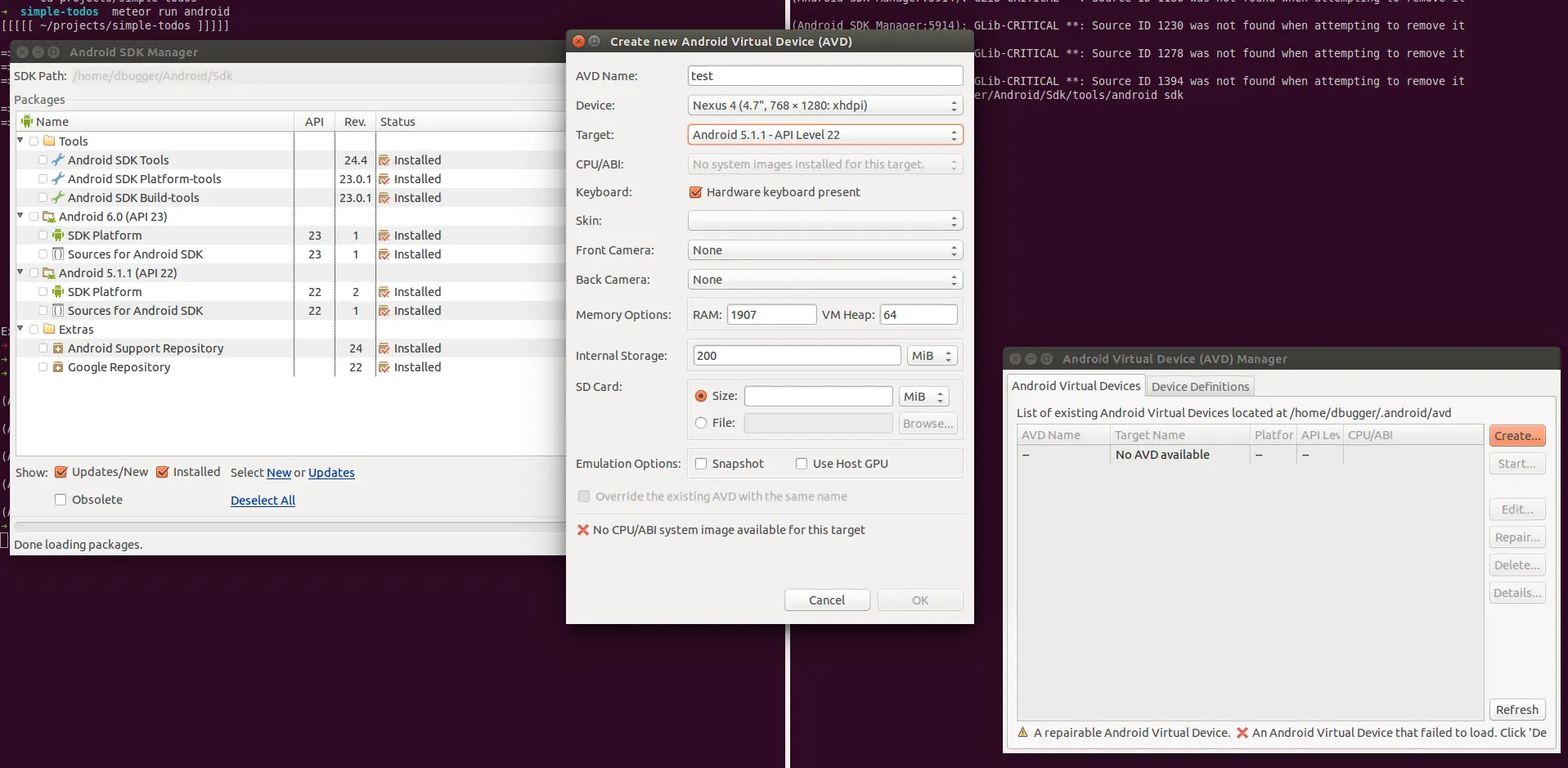The height and width of the screenshot is (768, 1568).
Task: Click SDK Platform android icon under API 22
Action: pos(58,292)
